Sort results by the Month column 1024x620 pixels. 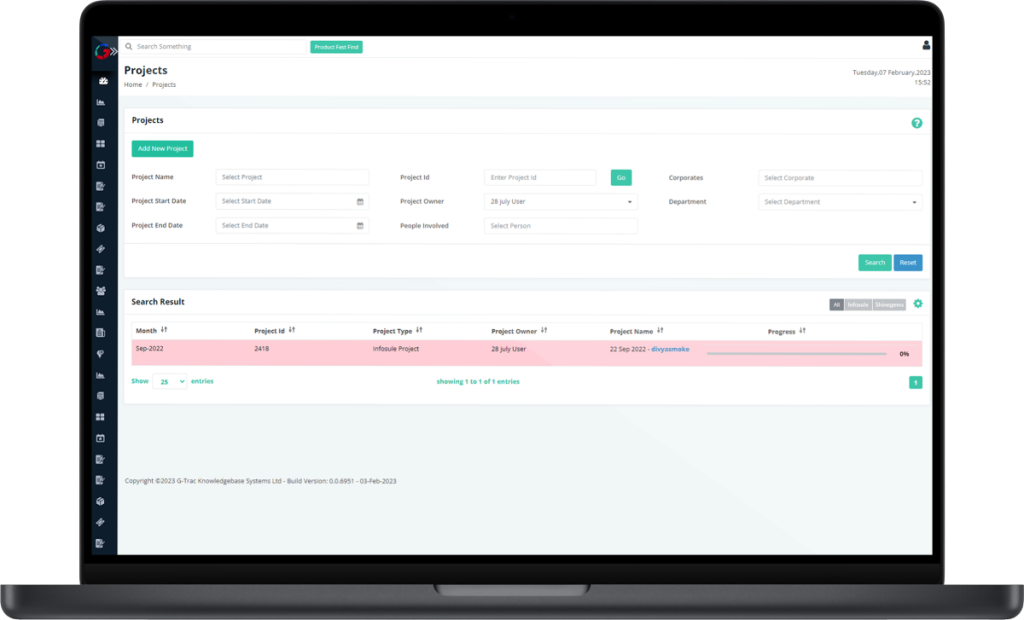click(x=164, y=330)
